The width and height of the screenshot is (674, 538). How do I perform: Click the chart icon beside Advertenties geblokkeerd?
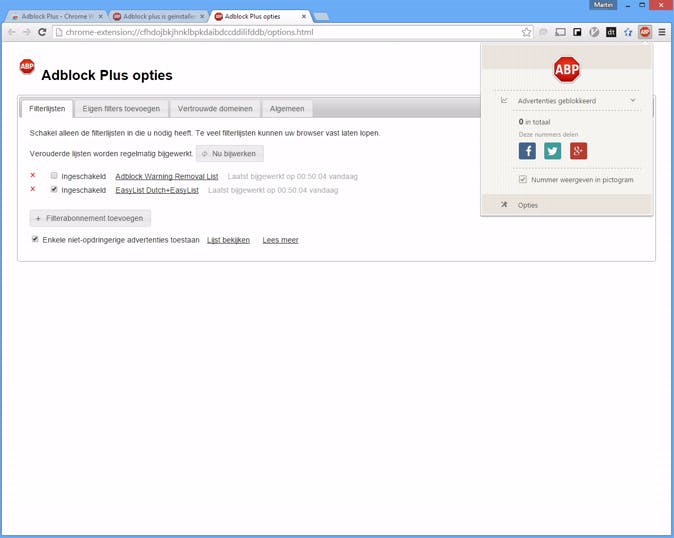(x=504, y=100)
